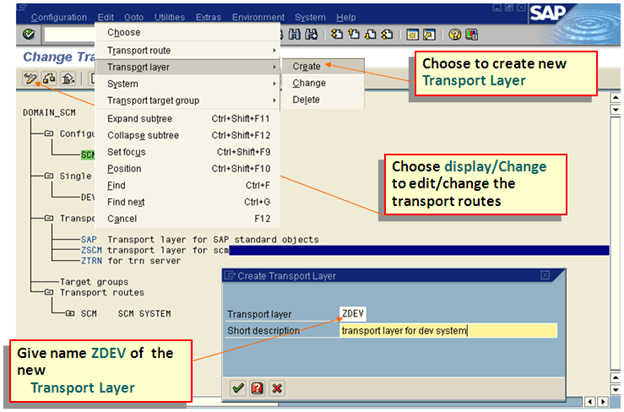Click the green Enter checkmark in toolbar
624x412 pixels.
click(29, 34)
